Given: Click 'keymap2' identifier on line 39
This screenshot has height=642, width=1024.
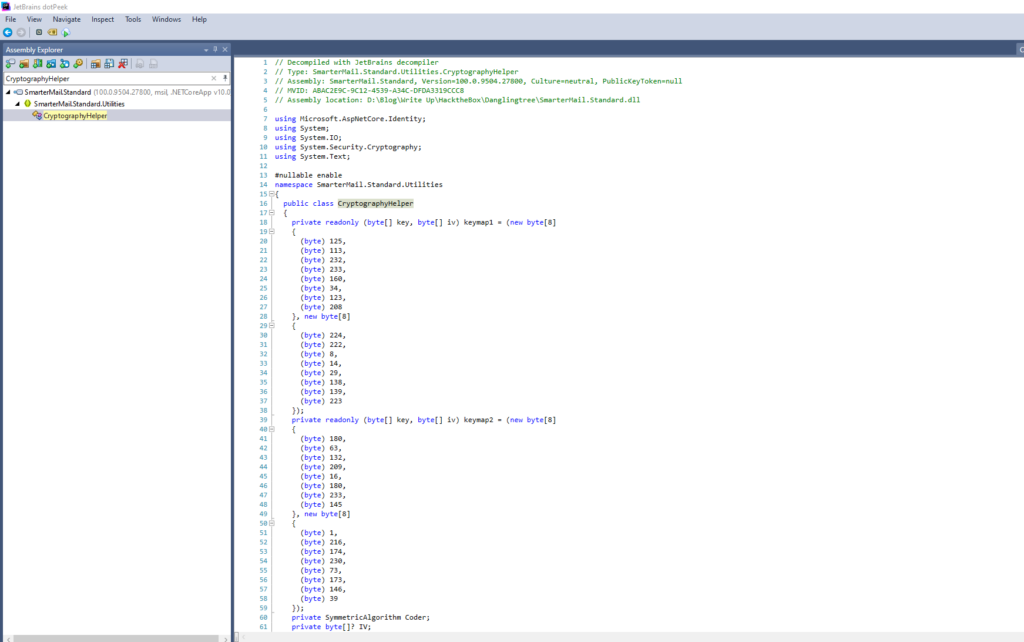Looking at the screenshot, I should point(480,420).
